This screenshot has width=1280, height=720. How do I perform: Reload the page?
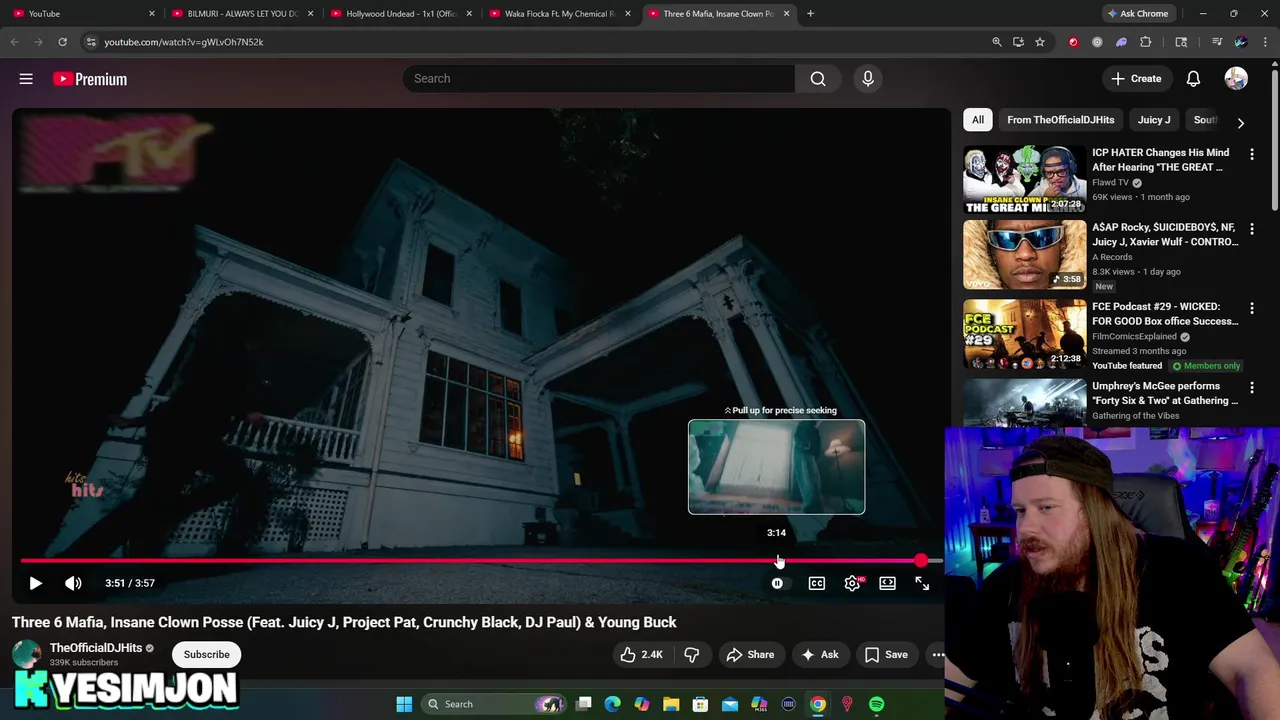coord(62,42)
